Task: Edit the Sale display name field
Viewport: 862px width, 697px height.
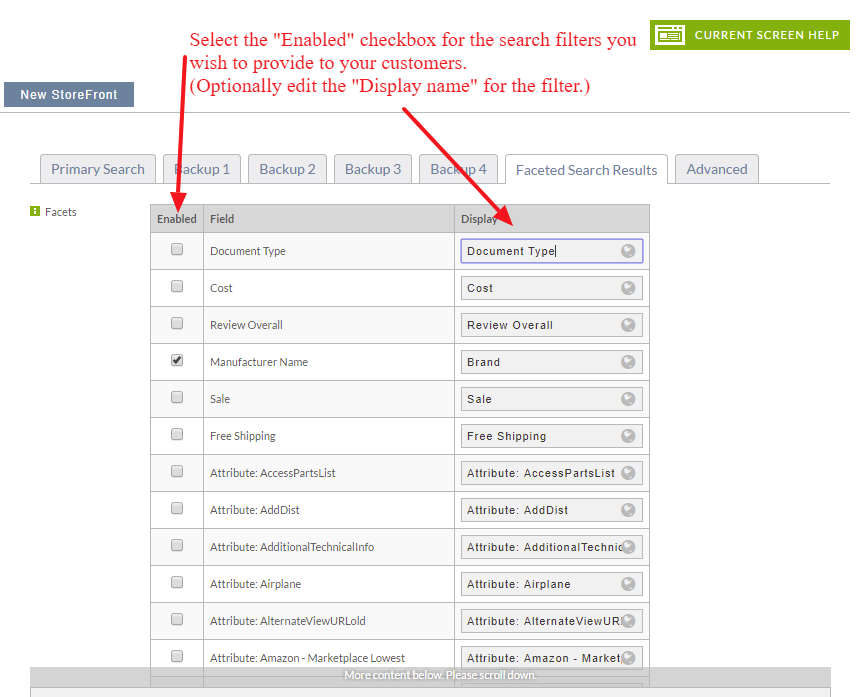Action: pyautogui.click(x=551, y=399)
